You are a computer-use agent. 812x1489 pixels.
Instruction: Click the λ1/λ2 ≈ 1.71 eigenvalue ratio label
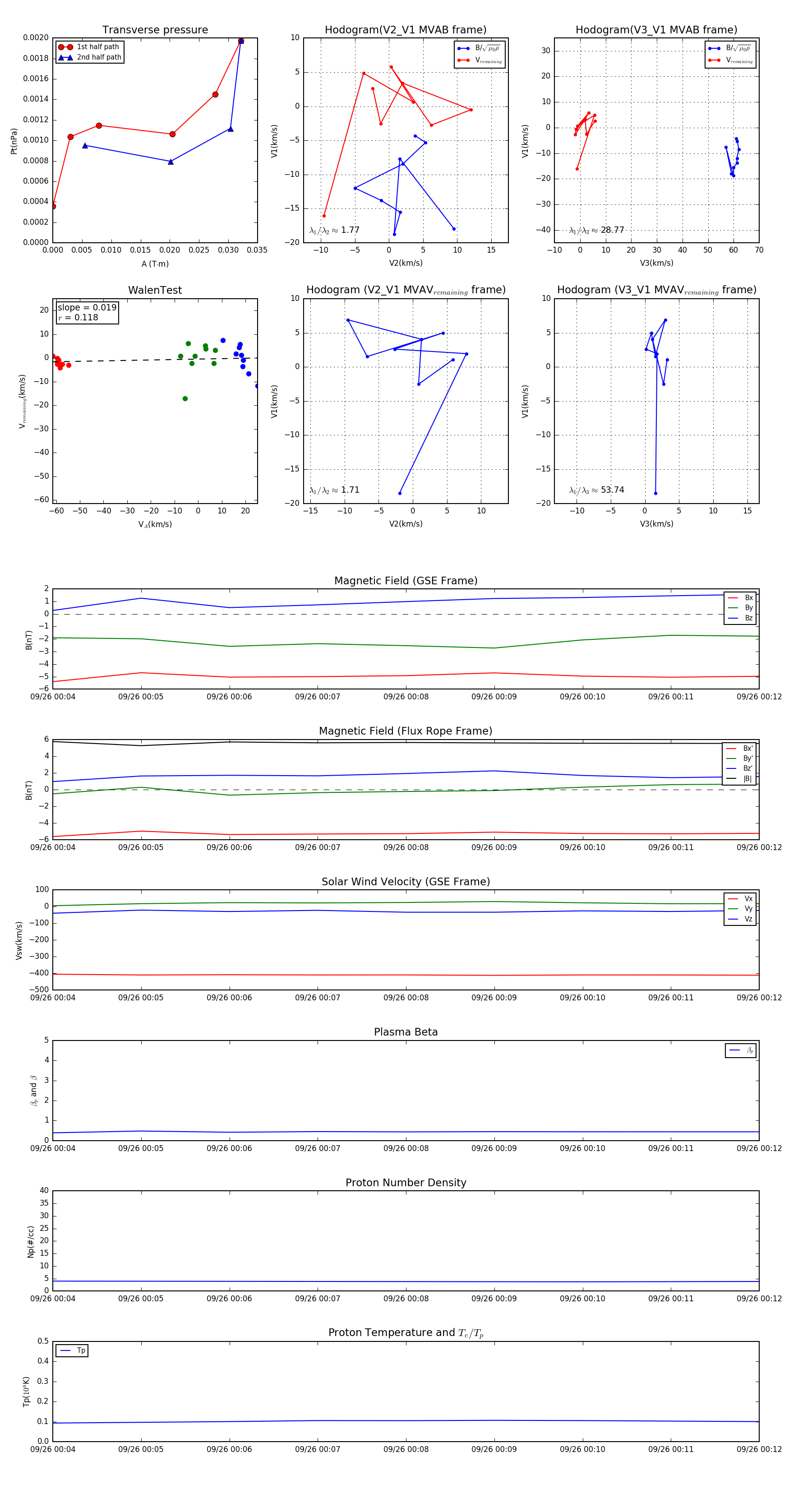[x=334, y=490]
